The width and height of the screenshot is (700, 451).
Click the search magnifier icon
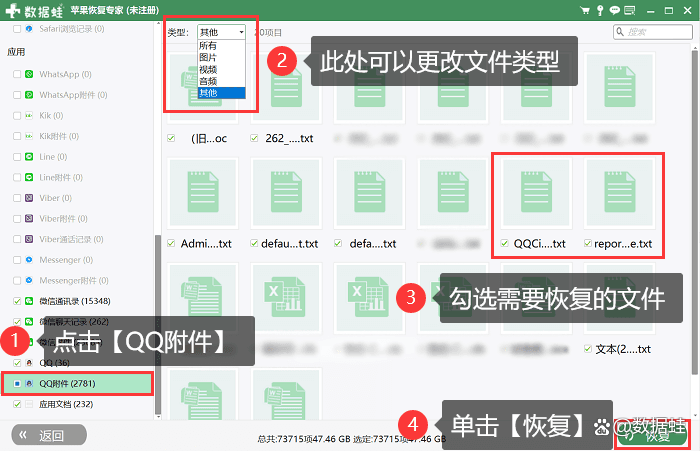pyautogui.click(x=620, y=32)
